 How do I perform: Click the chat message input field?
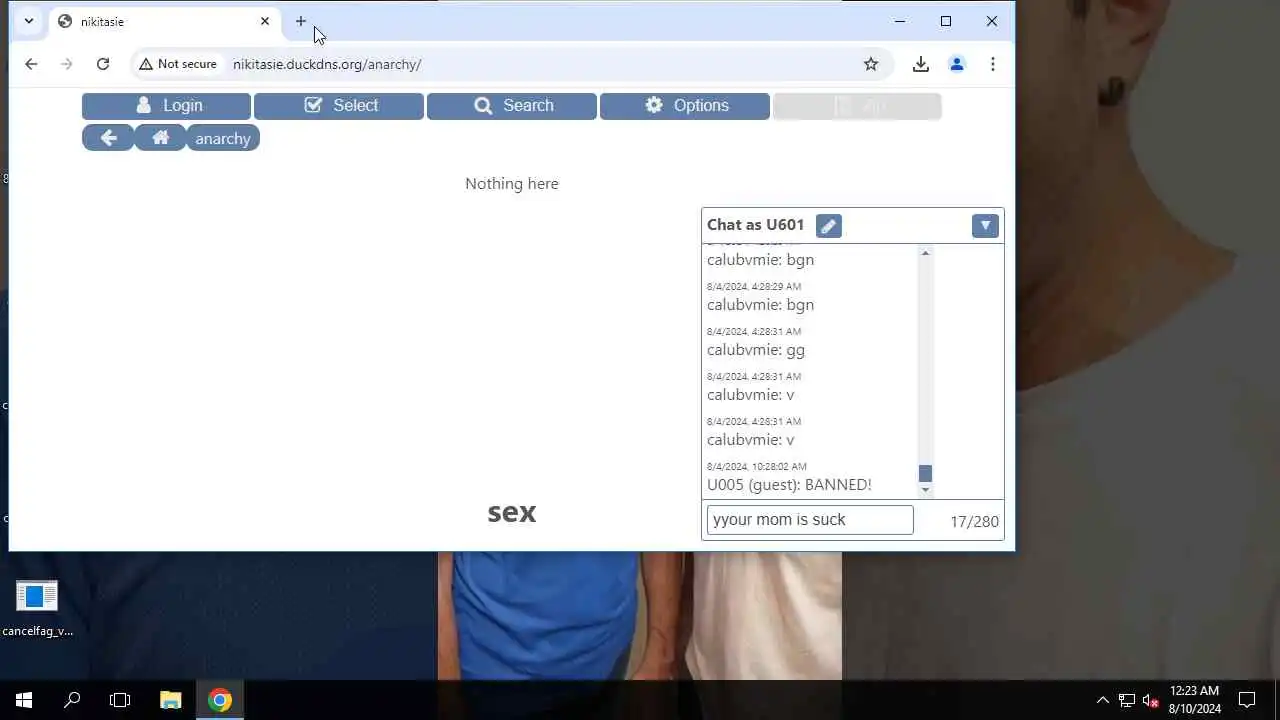pyautogui.click(x=810, y=520)
